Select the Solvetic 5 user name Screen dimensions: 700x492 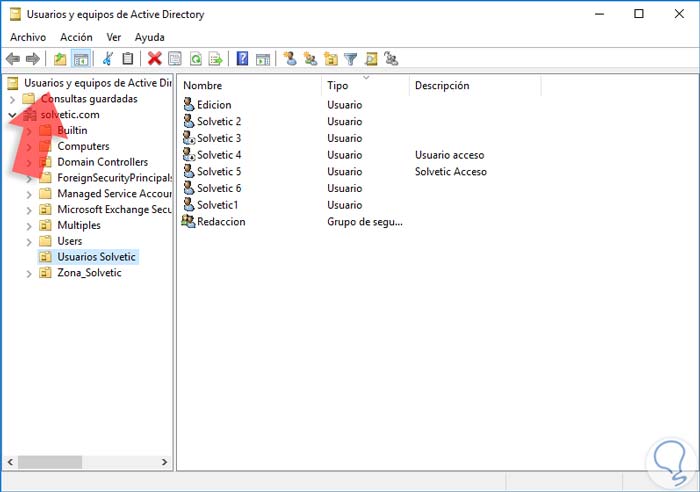point(219,171)
